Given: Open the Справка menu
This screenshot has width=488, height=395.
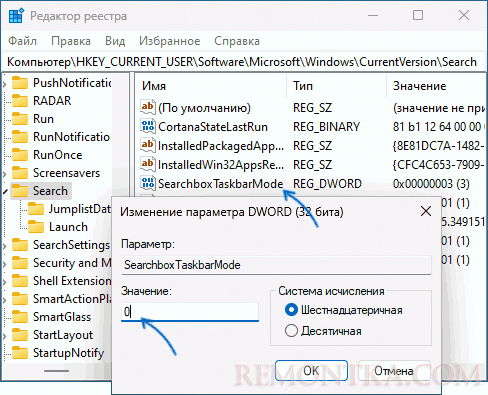Looking at the screenshot, I should click(x=237, y=41).
